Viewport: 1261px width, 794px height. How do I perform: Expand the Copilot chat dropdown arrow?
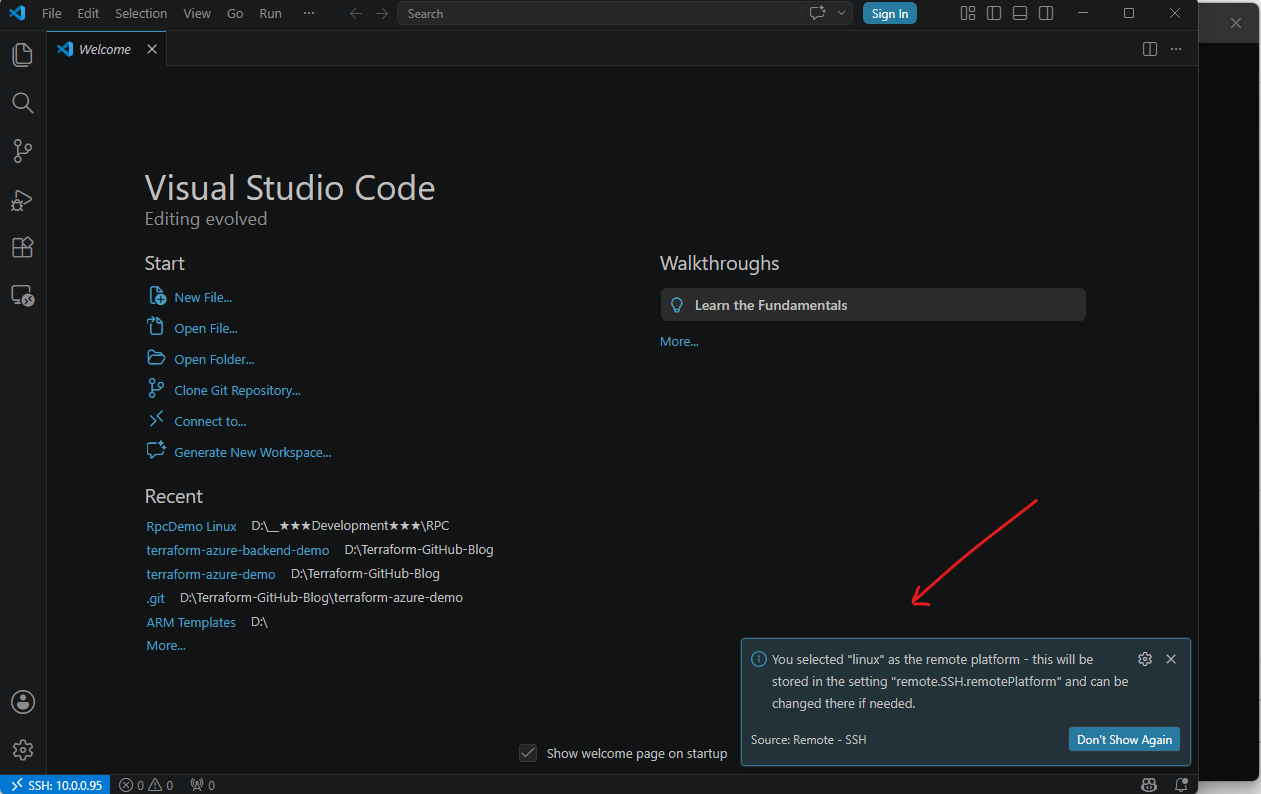842,13
